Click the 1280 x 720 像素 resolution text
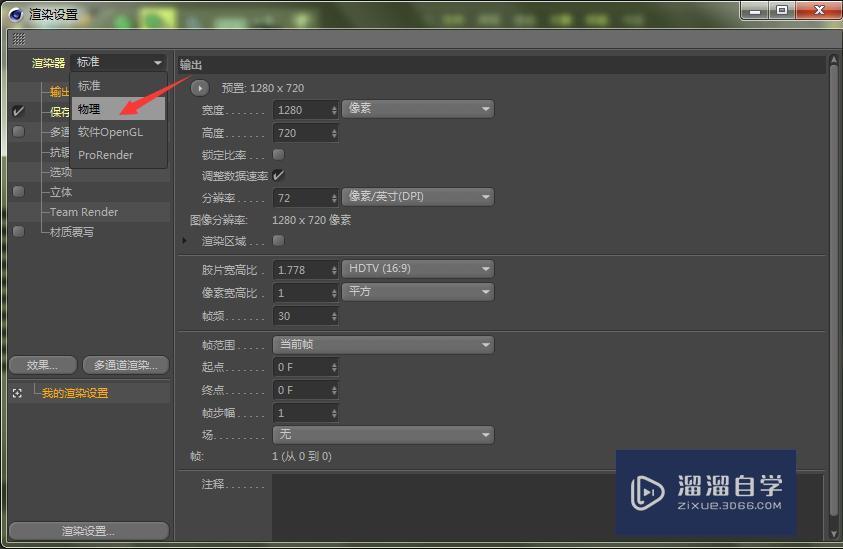The height and width of the screenshot is (549, 843). (x=312, y=220)
